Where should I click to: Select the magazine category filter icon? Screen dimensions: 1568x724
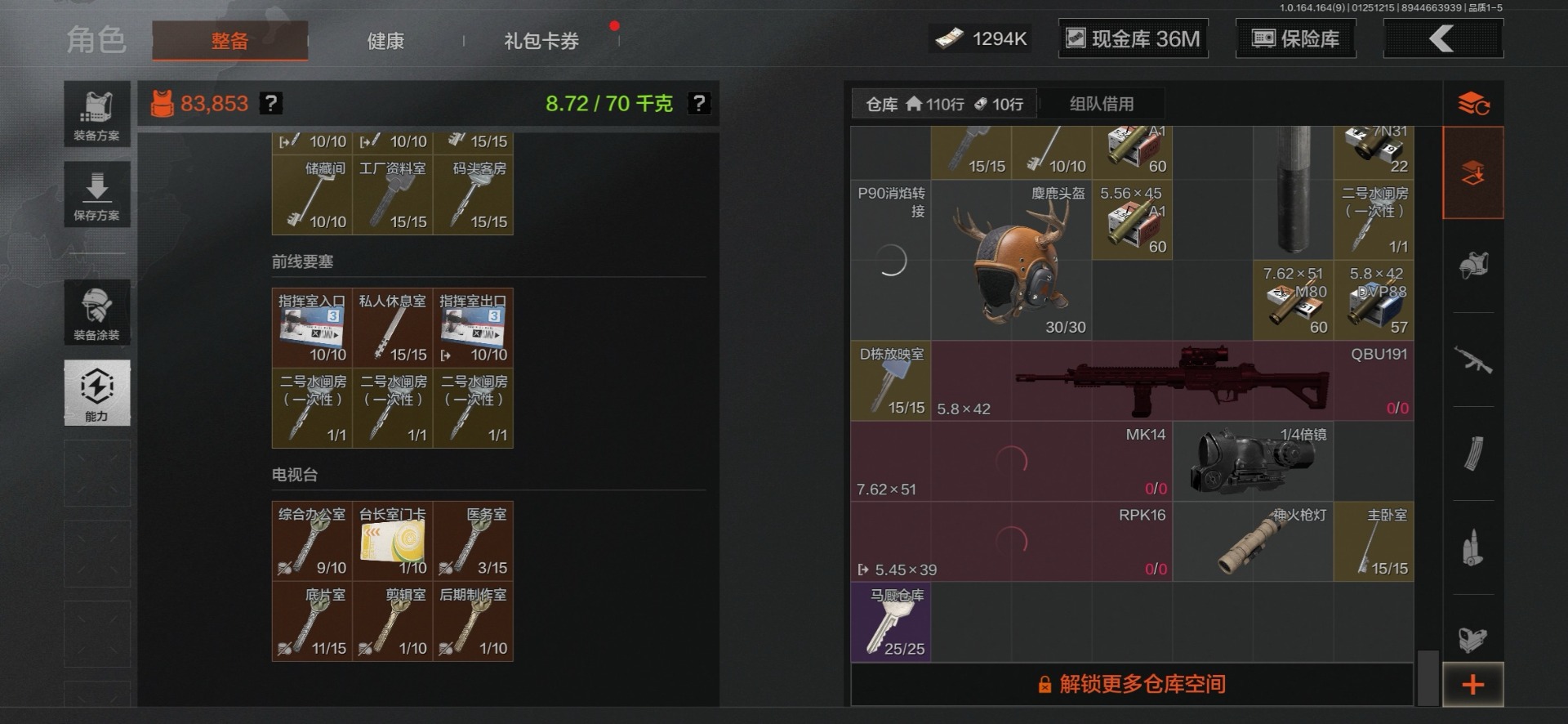[x=1473, y=454]
